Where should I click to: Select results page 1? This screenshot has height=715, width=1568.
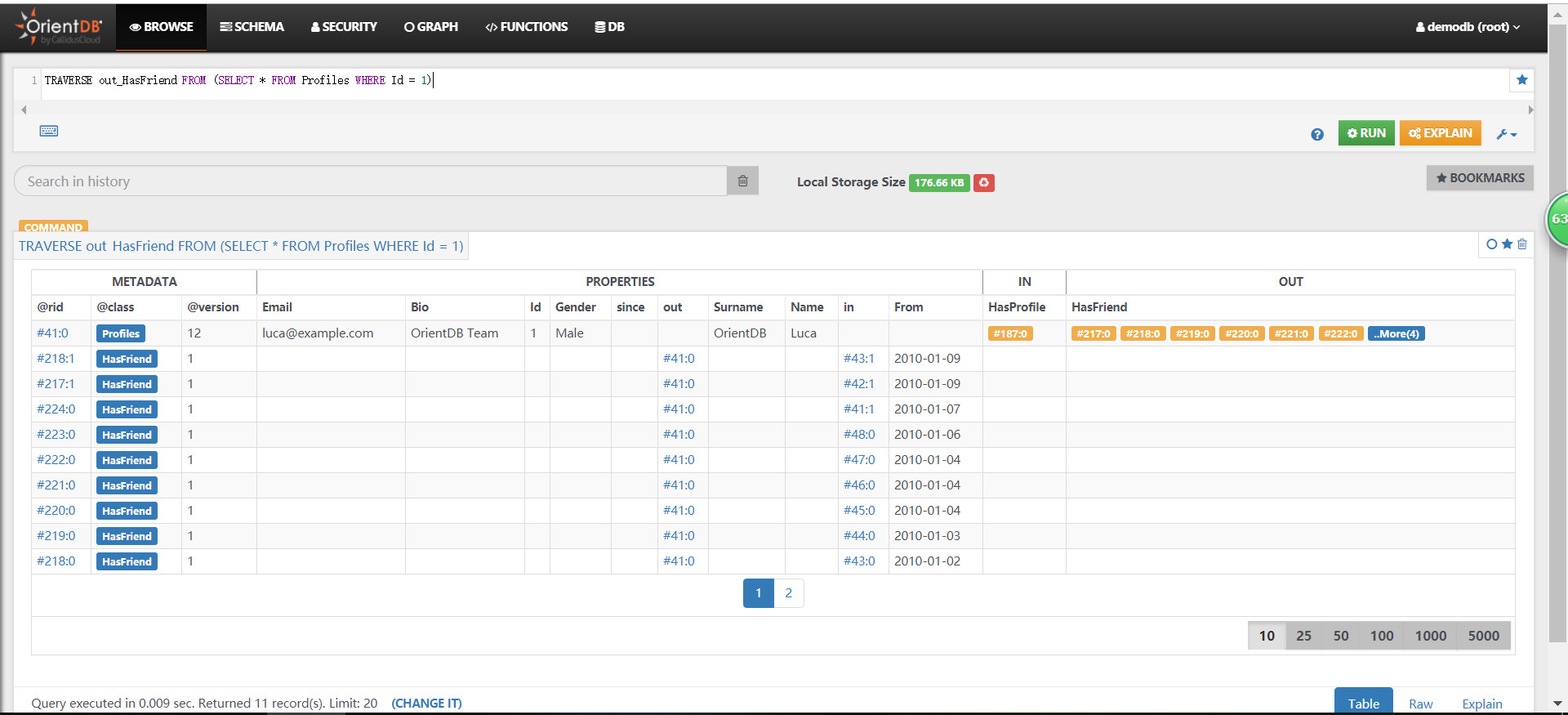click(758, 593)
